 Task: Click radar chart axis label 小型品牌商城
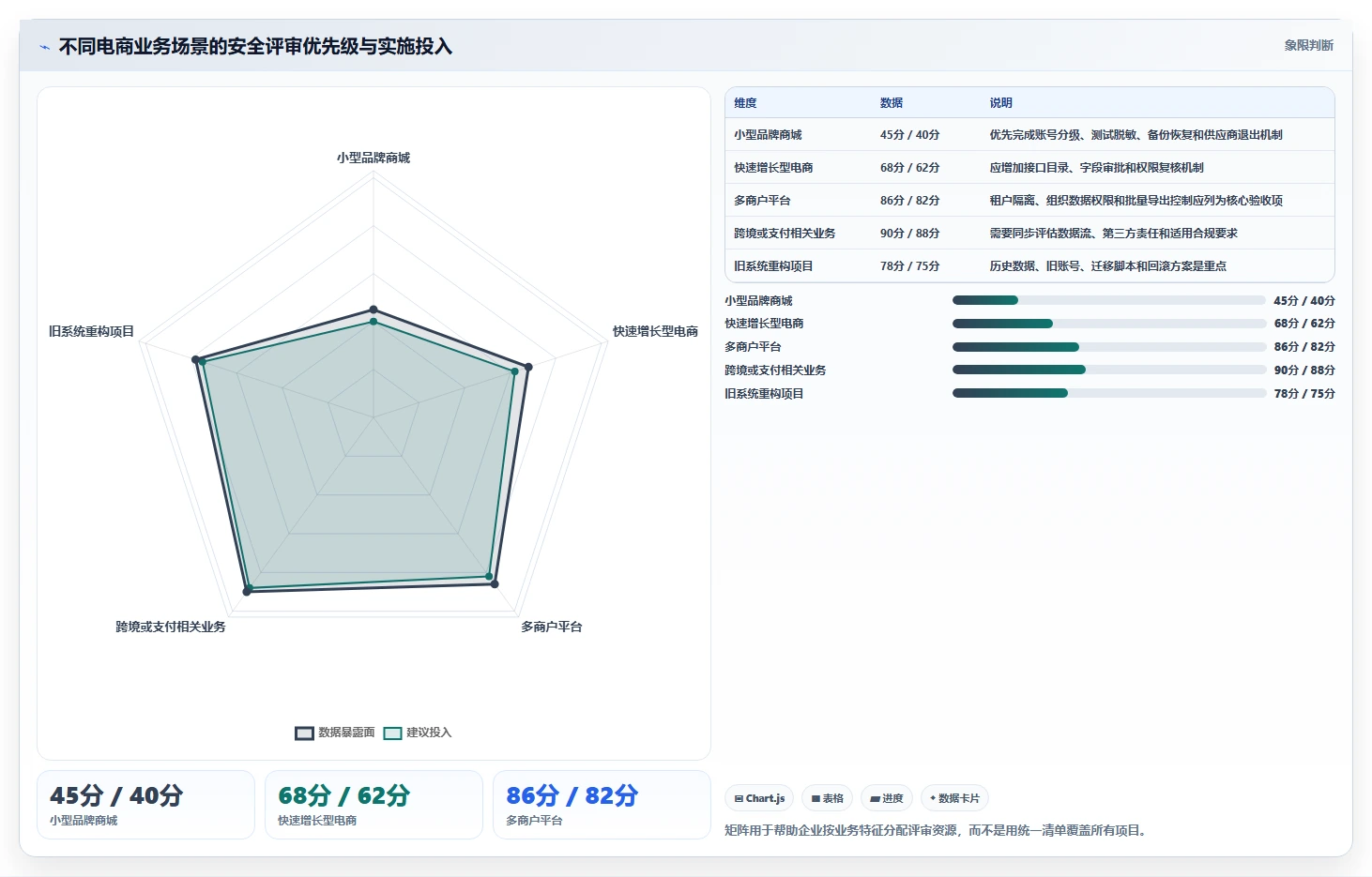click(373, 158)
